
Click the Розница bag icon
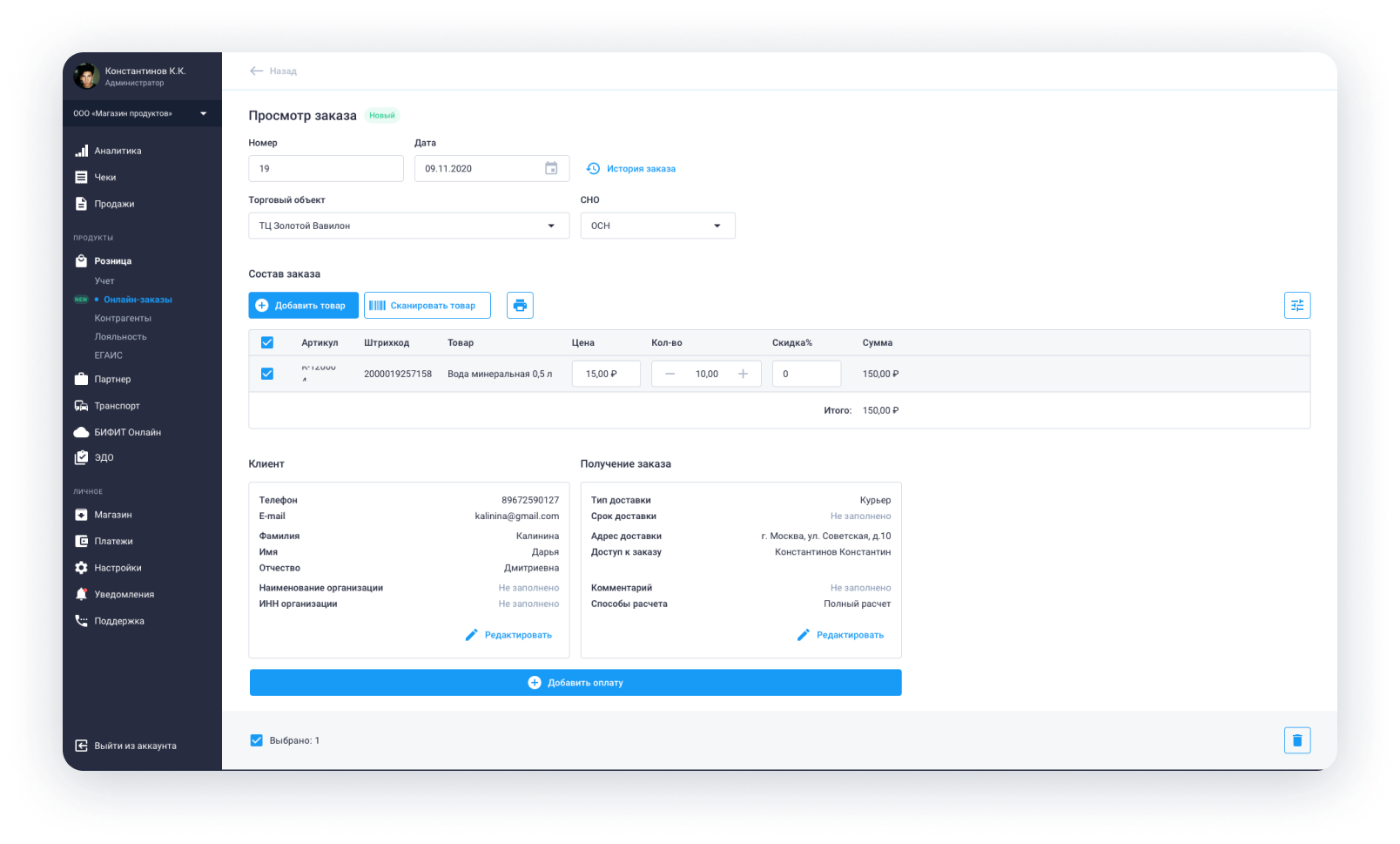pyautogui.click(x=81, y=260)
